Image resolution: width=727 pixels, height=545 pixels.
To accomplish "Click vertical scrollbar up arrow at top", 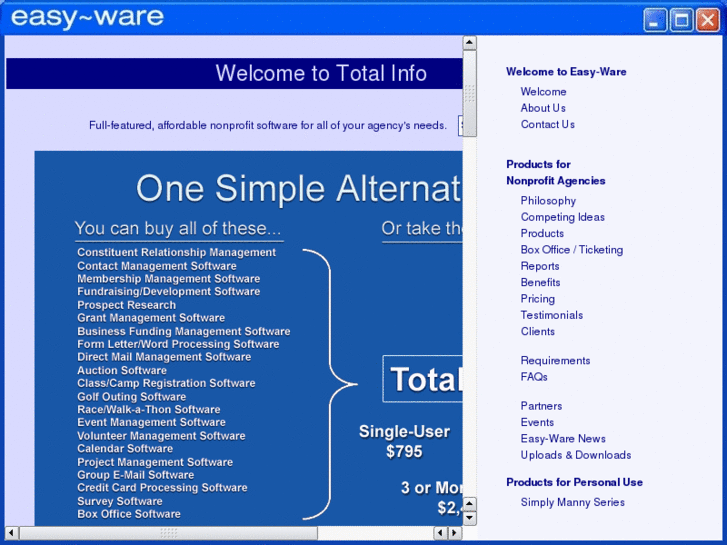I will pyautogui.click(x=470, y=43).
